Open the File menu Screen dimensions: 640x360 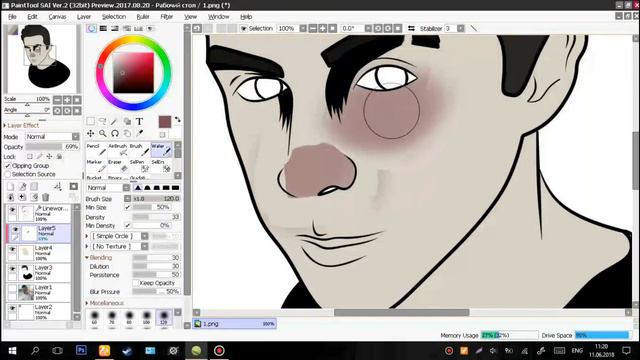[12, 17]
